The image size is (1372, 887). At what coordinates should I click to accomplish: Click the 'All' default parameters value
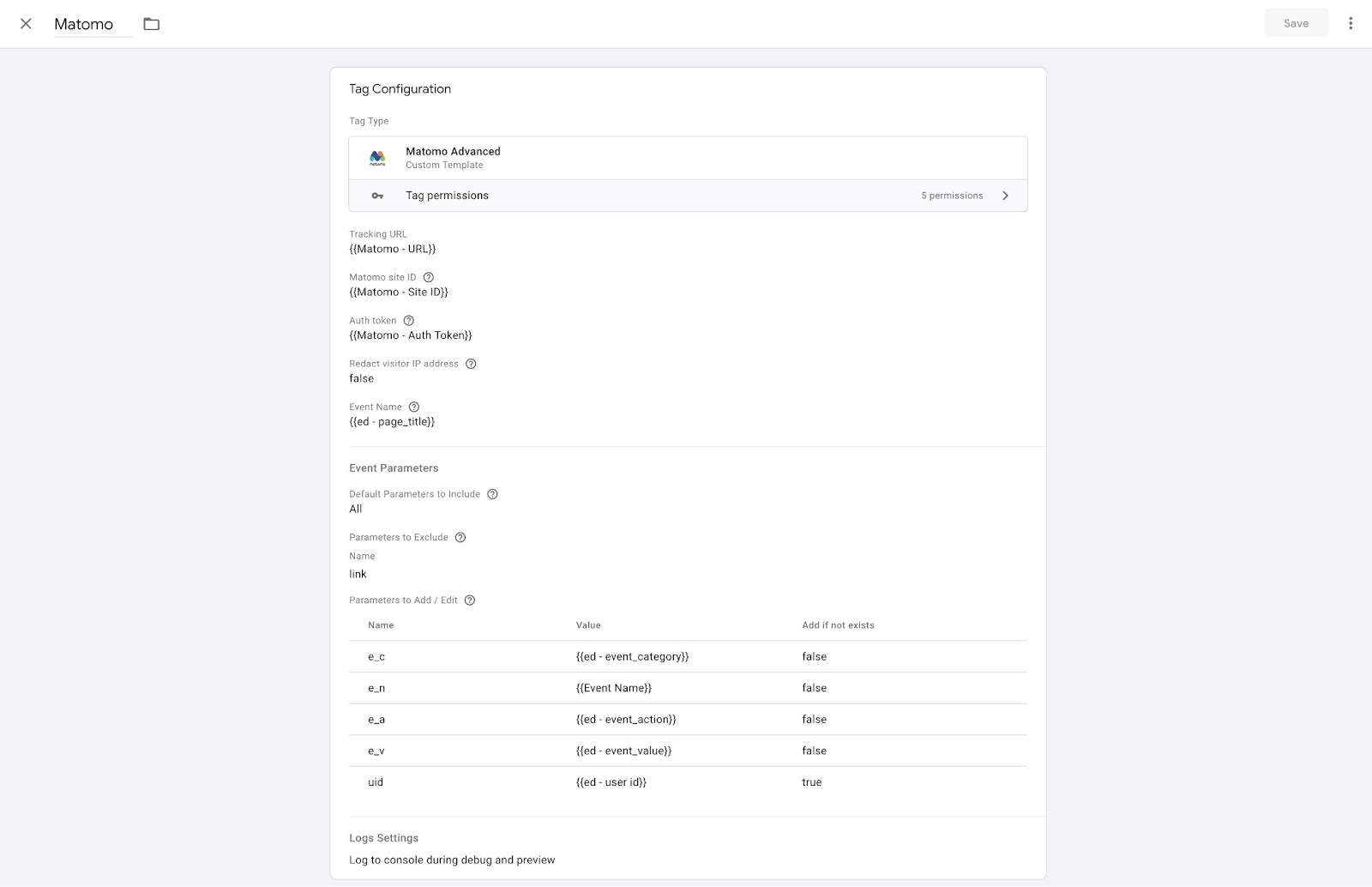coord(356,509)
